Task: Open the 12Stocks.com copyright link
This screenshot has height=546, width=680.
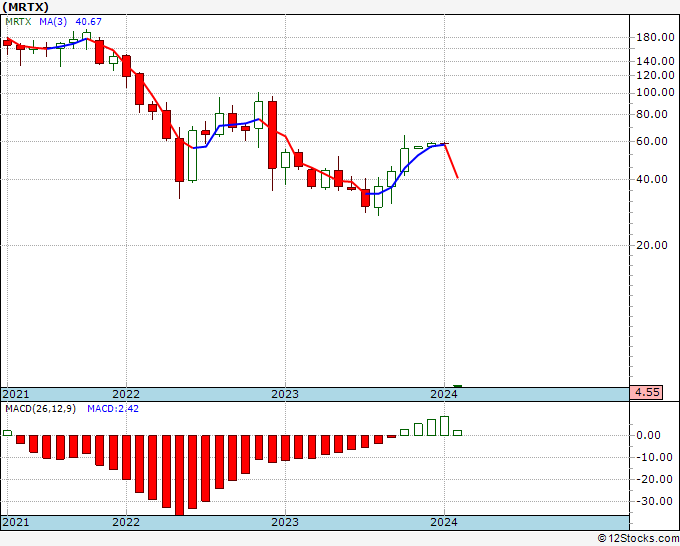Action: (x=638, y=539)
